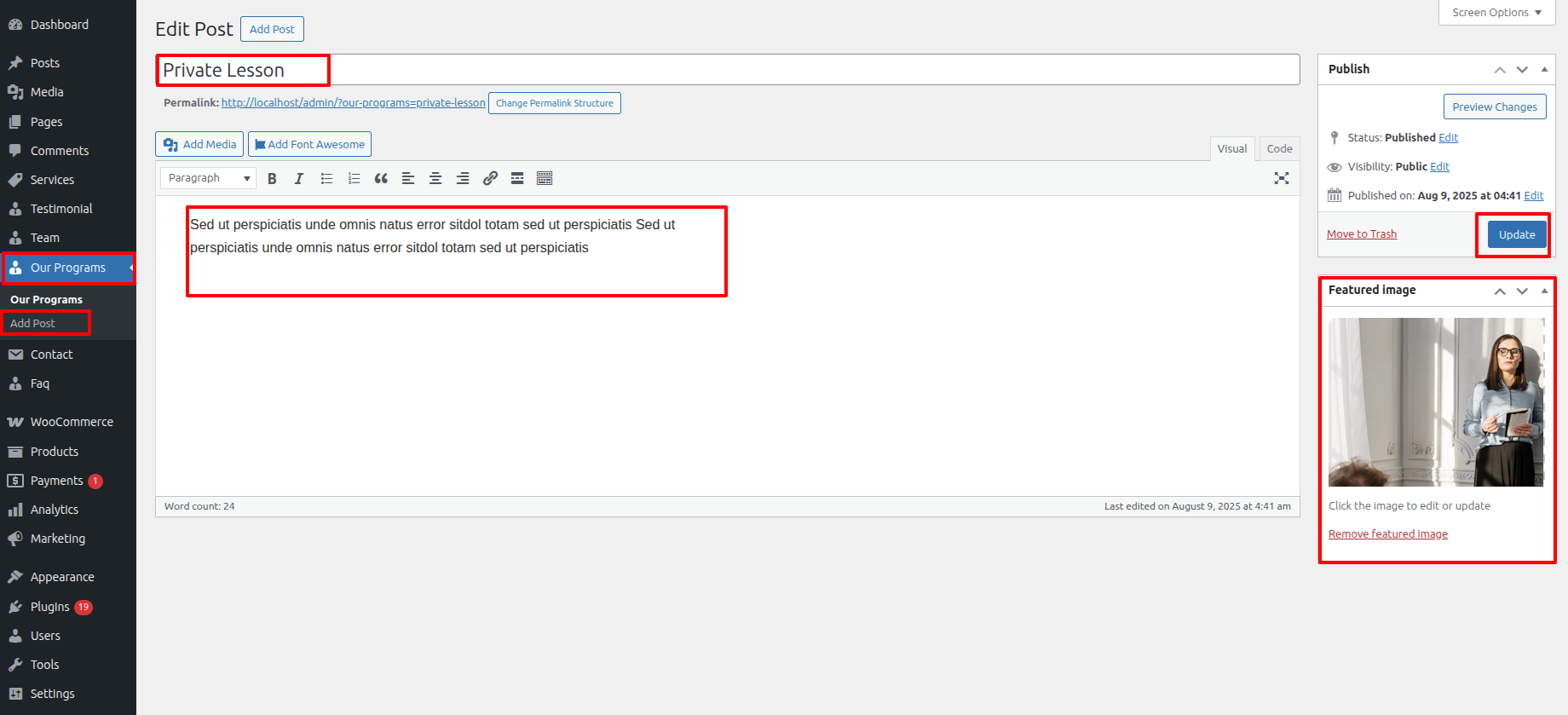Click the blue Update button

coord(1517,234)
